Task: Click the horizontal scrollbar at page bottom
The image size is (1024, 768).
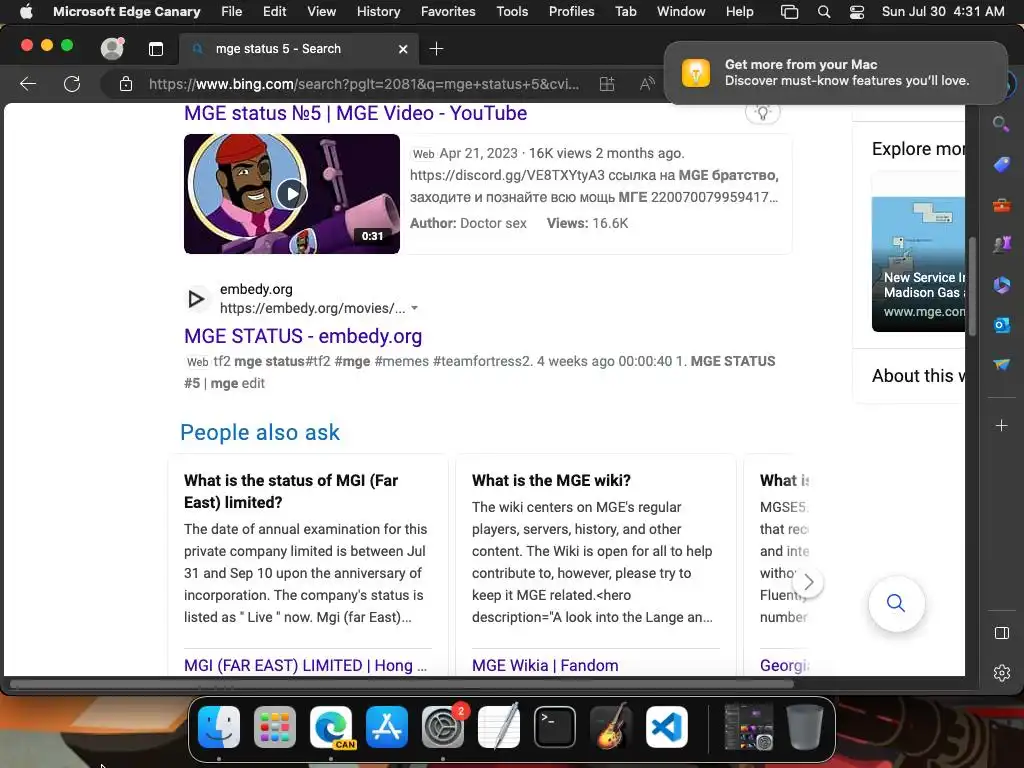Action: (x=402, y=684)
